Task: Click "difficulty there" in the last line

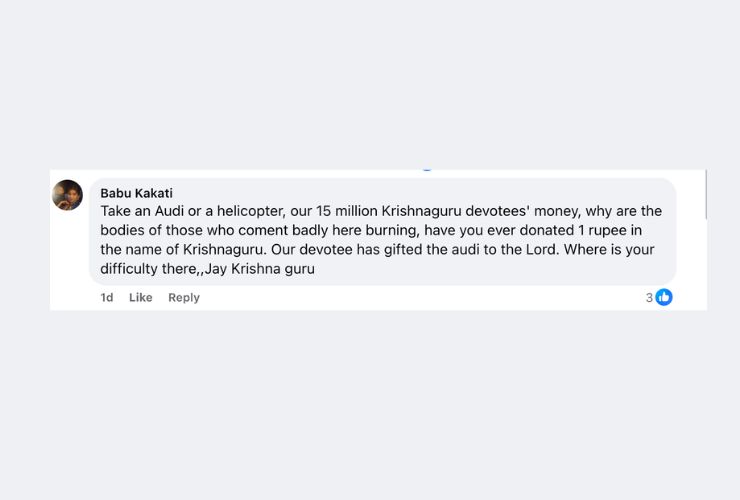Action: pos(148,269)
